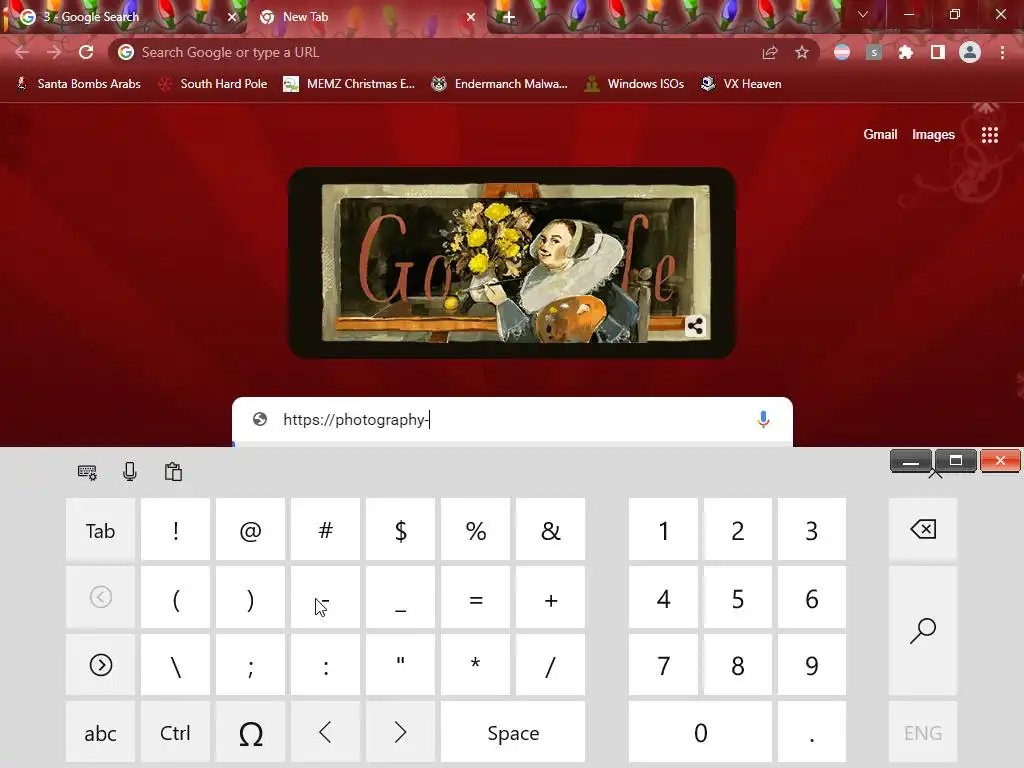Open Santa Bombs Arabs bookmark
Screen dimensions: 1024x768
click(x=78, y=84)
